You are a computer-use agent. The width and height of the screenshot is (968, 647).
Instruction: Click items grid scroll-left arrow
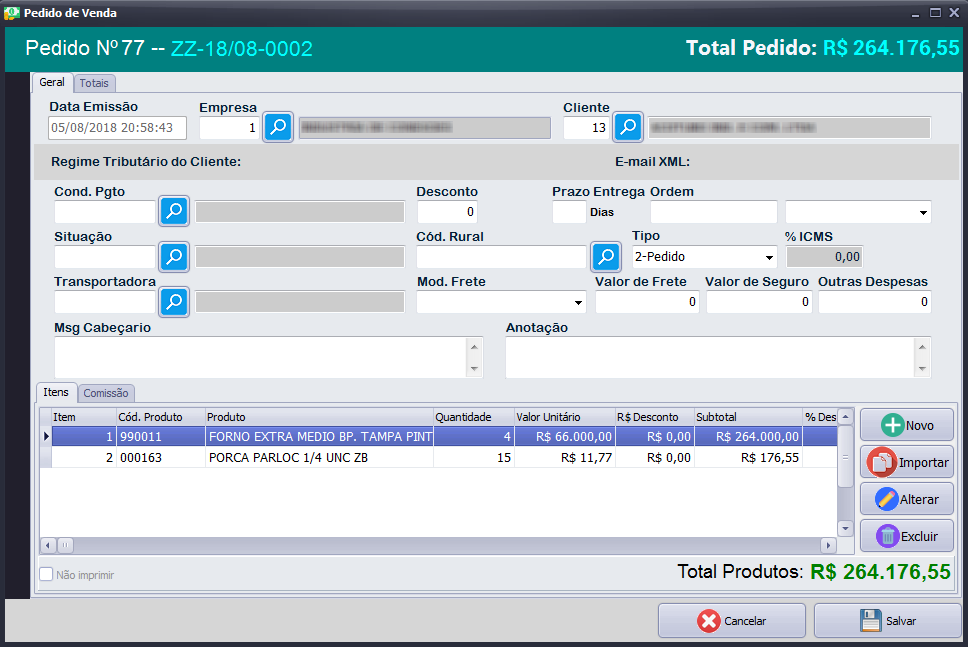(48, 545)
